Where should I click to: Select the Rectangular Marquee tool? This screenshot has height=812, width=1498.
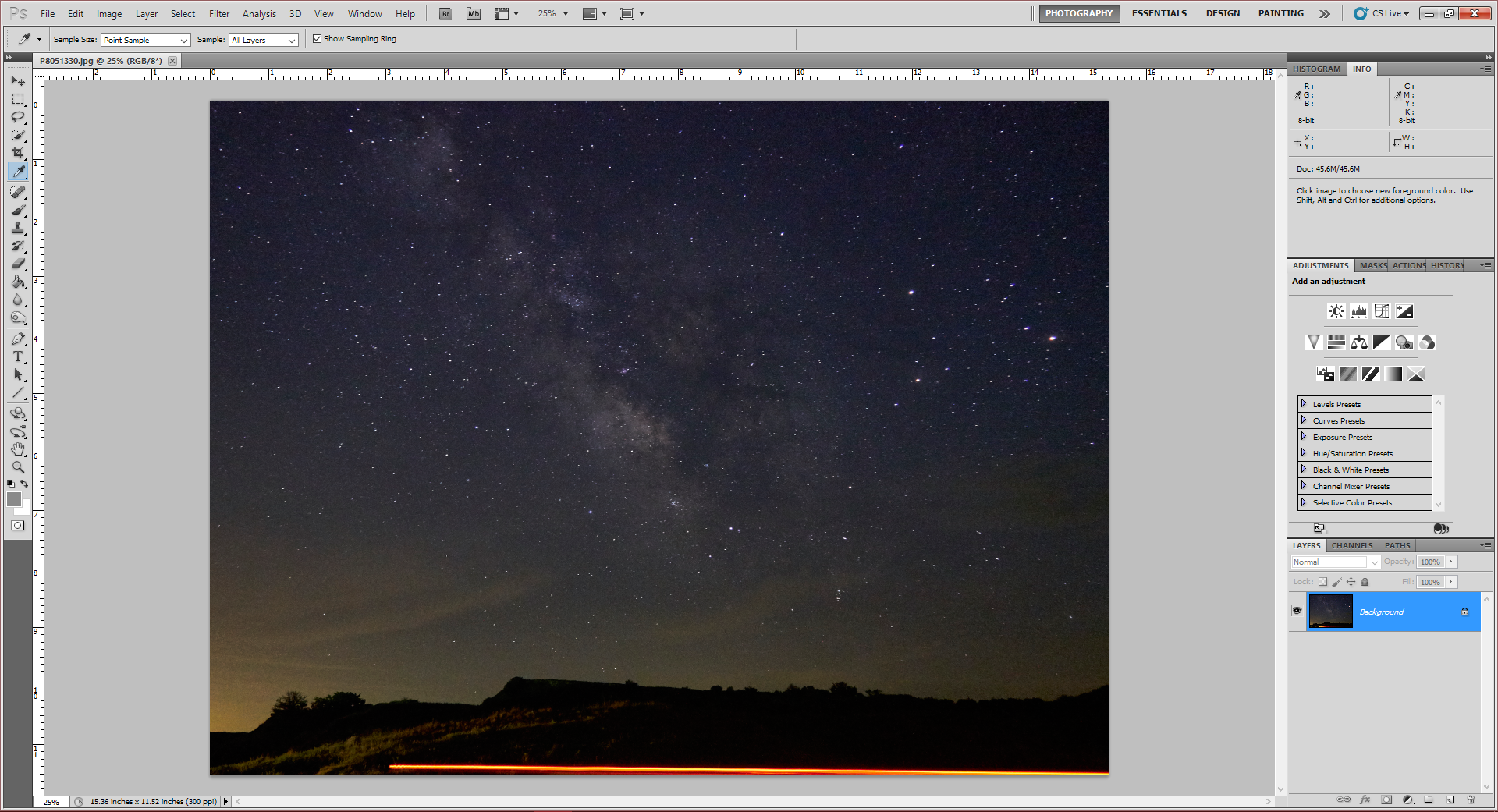[x=18, y=99]
